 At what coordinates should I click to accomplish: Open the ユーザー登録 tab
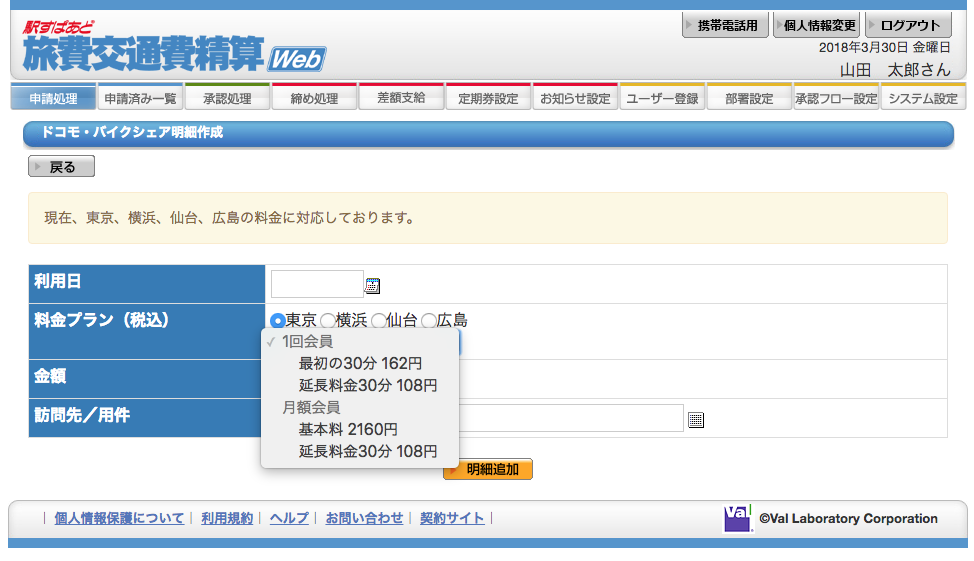click(662, 98)
